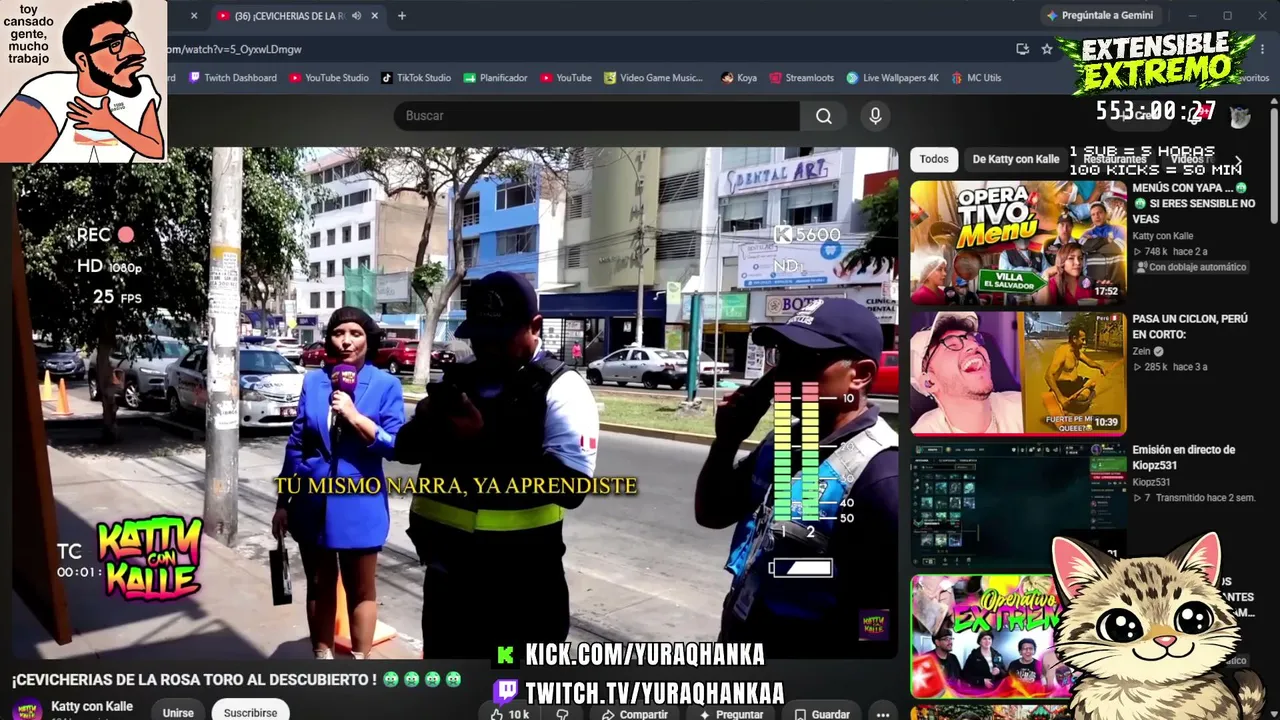Screen dimensions: 1280x720
Task: Click the Unirse button
Action: (x=178, y=712)
